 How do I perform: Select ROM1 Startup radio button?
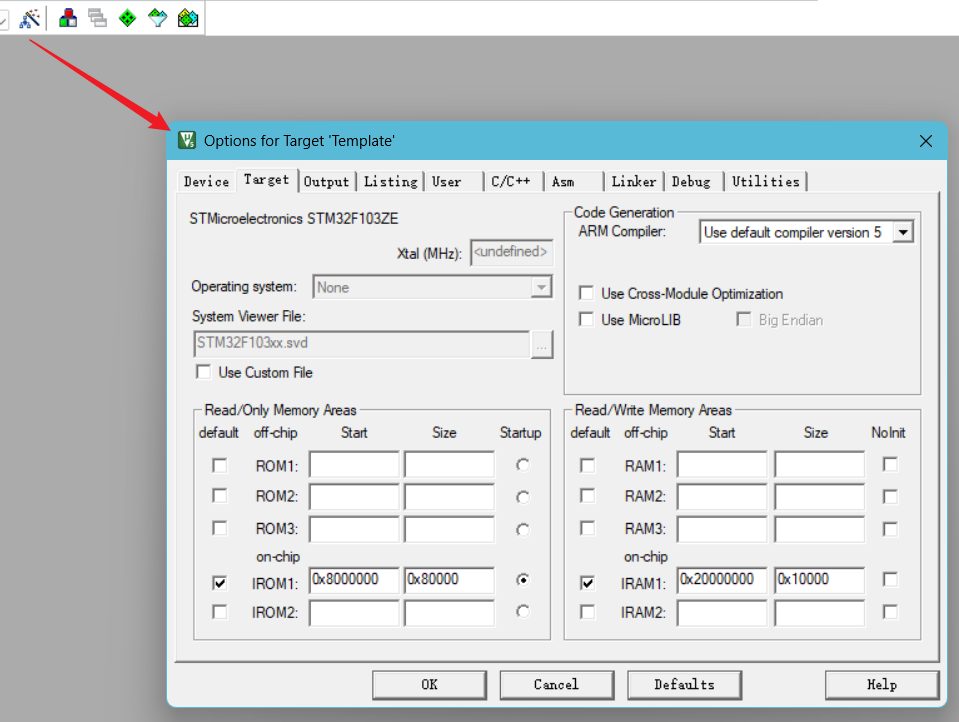tap(522, 466)
